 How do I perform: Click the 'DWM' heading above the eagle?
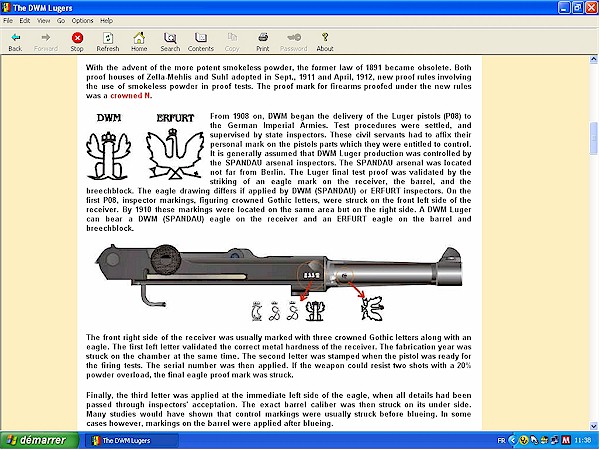(x=109, y=118)
